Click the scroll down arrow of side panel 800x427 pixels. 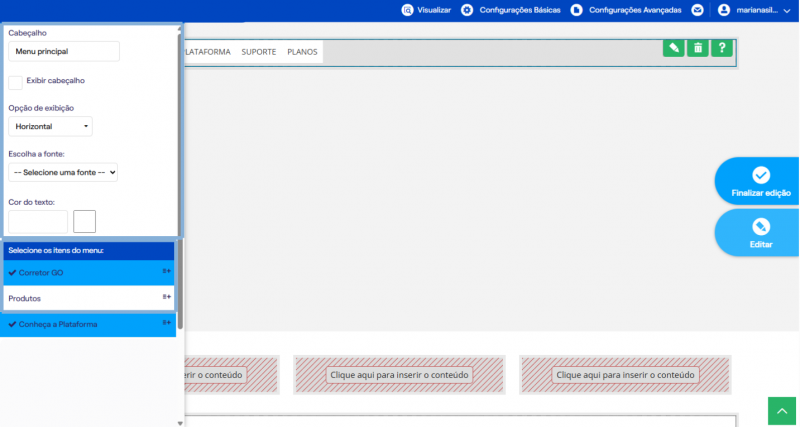[x=180, y=423]
